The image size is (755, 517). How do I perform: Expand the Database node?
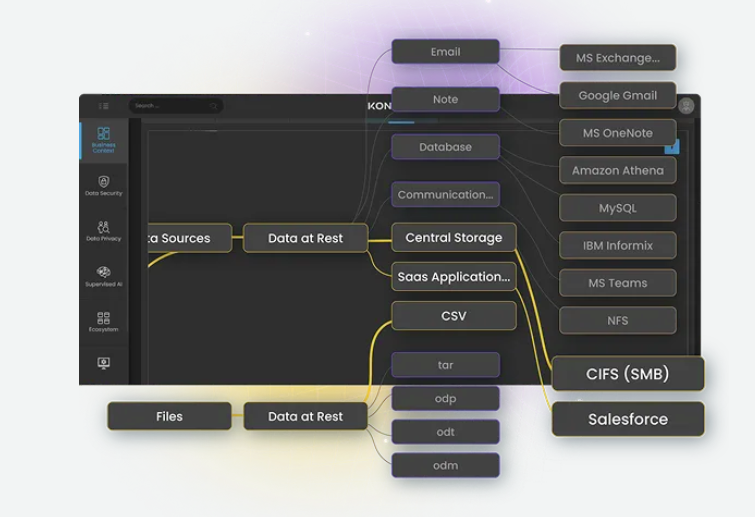[445, 147]
